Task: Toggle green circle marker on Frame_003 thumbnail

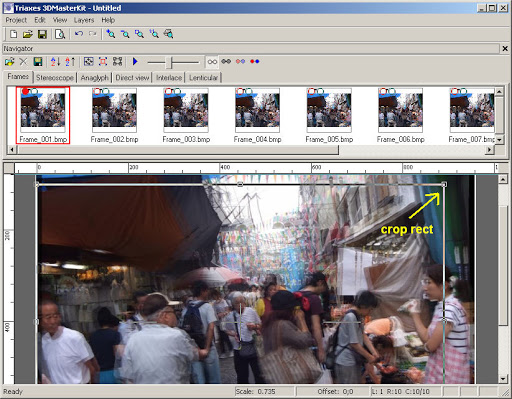Action: coord(177,91)
